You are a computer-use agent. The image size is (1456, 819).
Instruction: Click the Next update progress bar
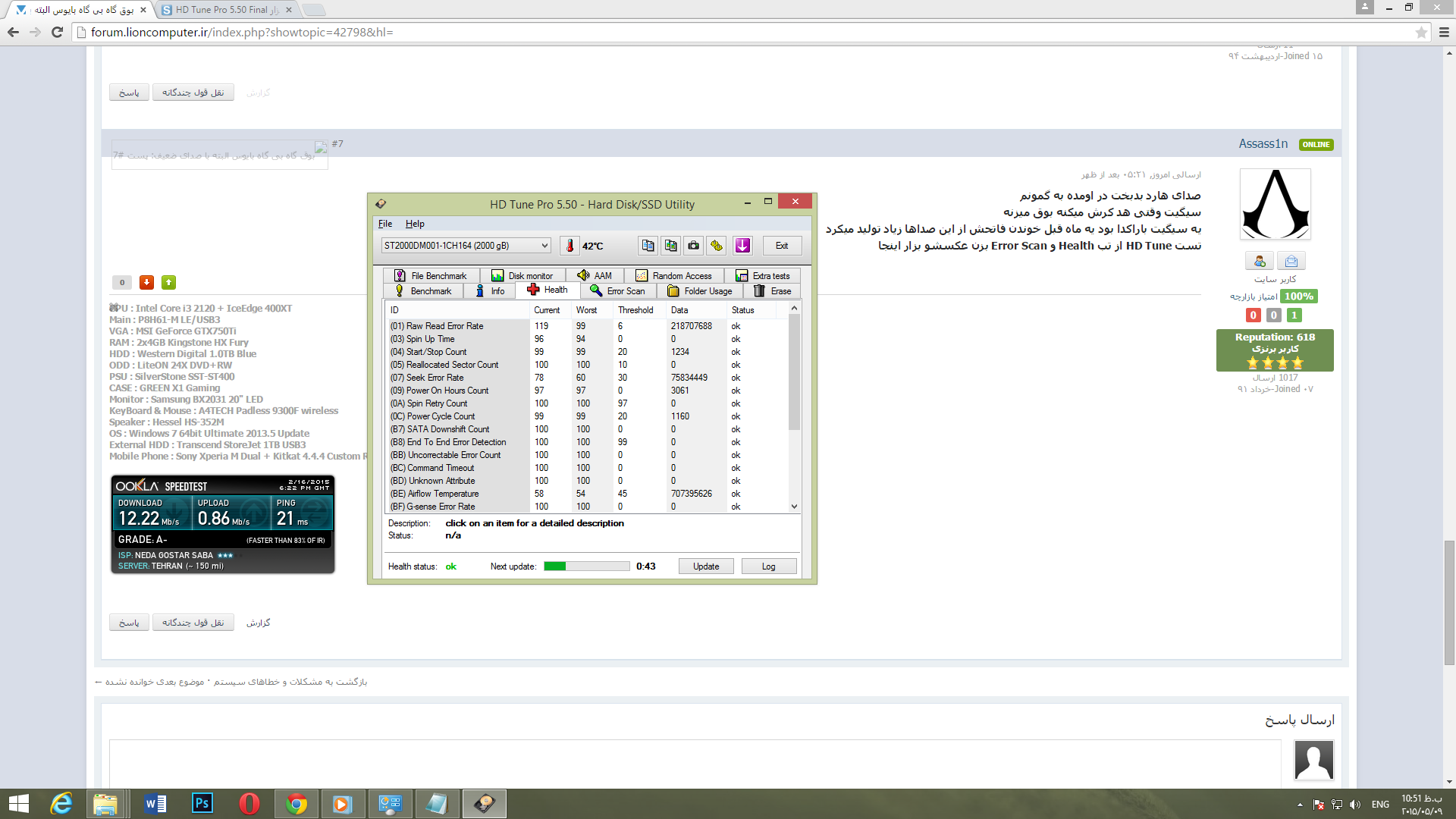(x=586, y=566)
